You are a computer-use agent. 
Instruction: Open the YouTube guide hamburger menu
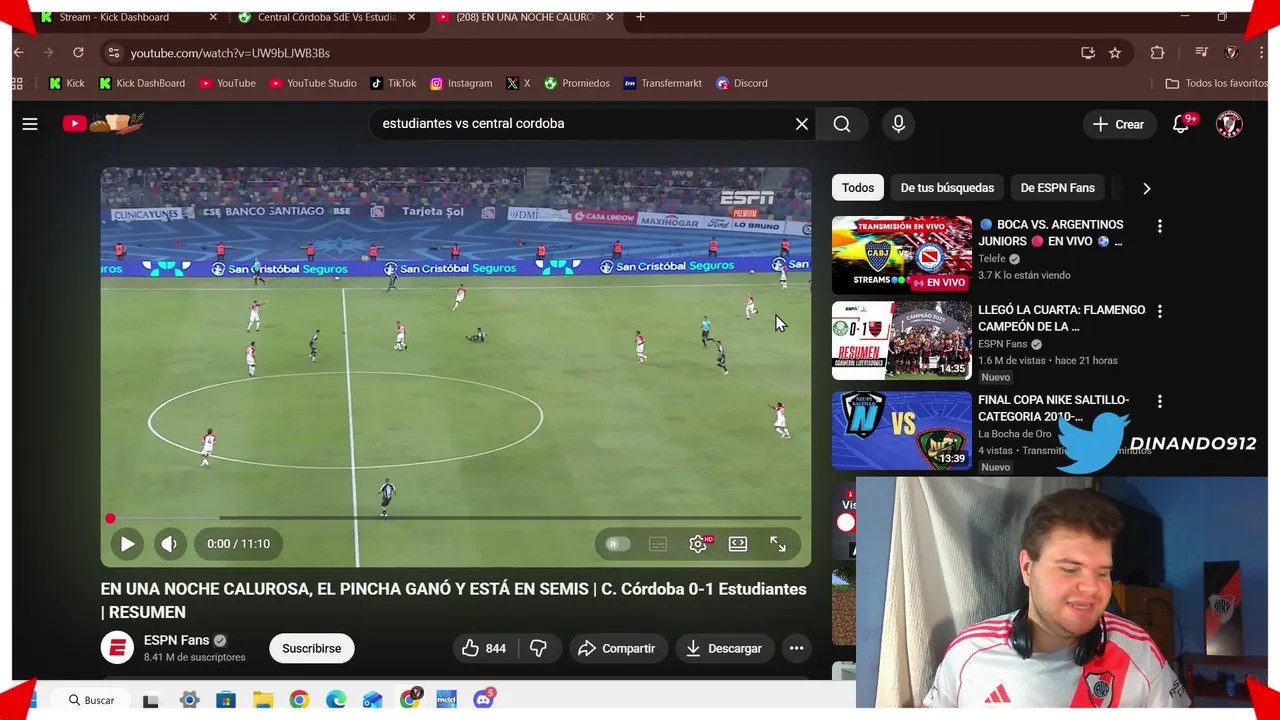pyautogui.click(x=30, y=124)
